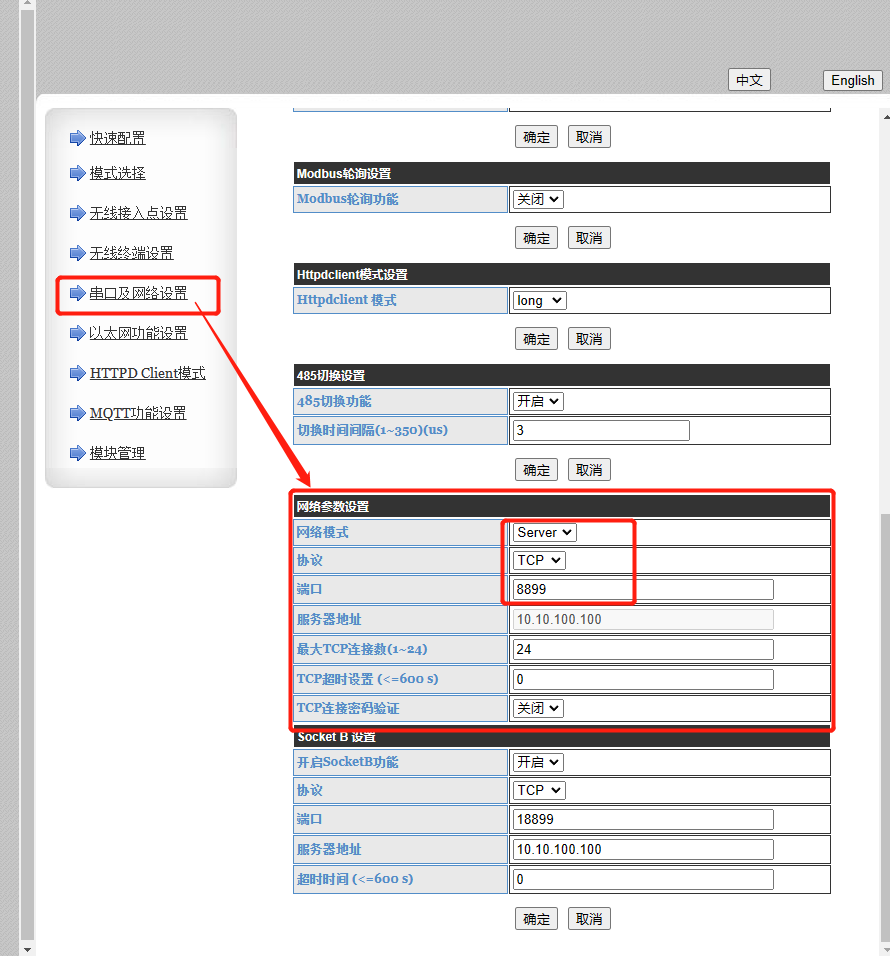The width and height of the screenshot is (890, 956).
Task: Click the arrow icon beside 以太网功能设置
Action: point(77,333)
